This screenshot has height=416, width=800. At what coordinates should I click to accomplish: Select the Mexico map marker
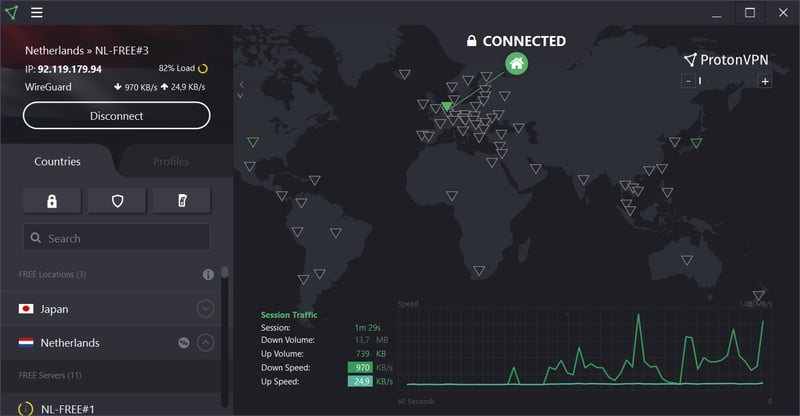[x=249, y=166]
